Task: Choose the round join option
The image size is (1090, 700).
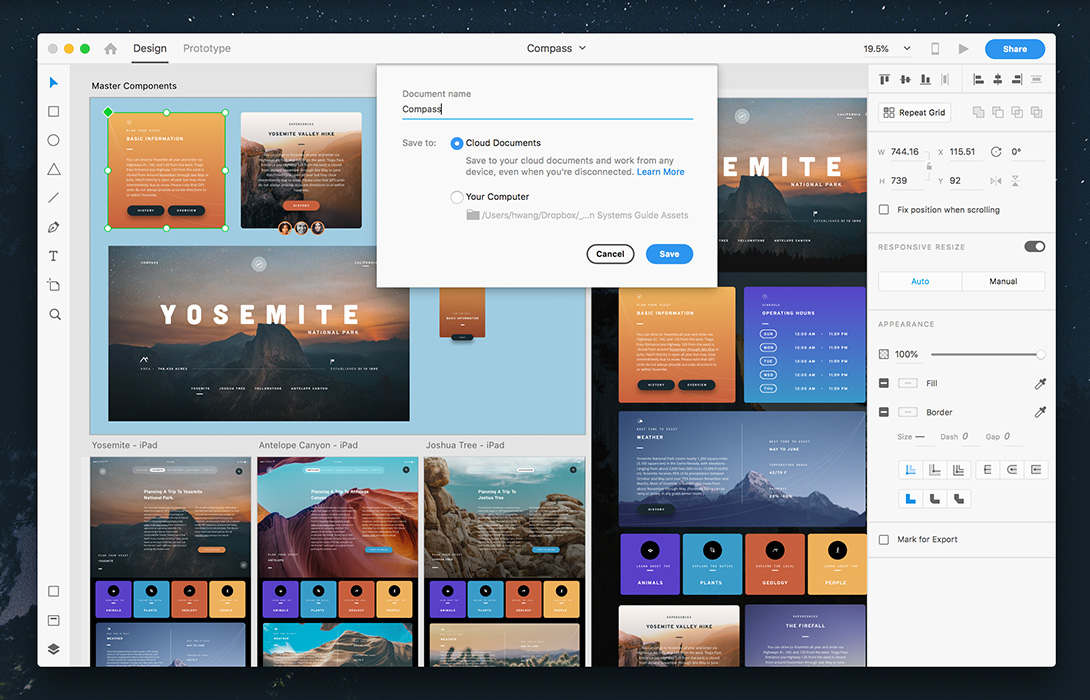Action: [x=934, y=498]
